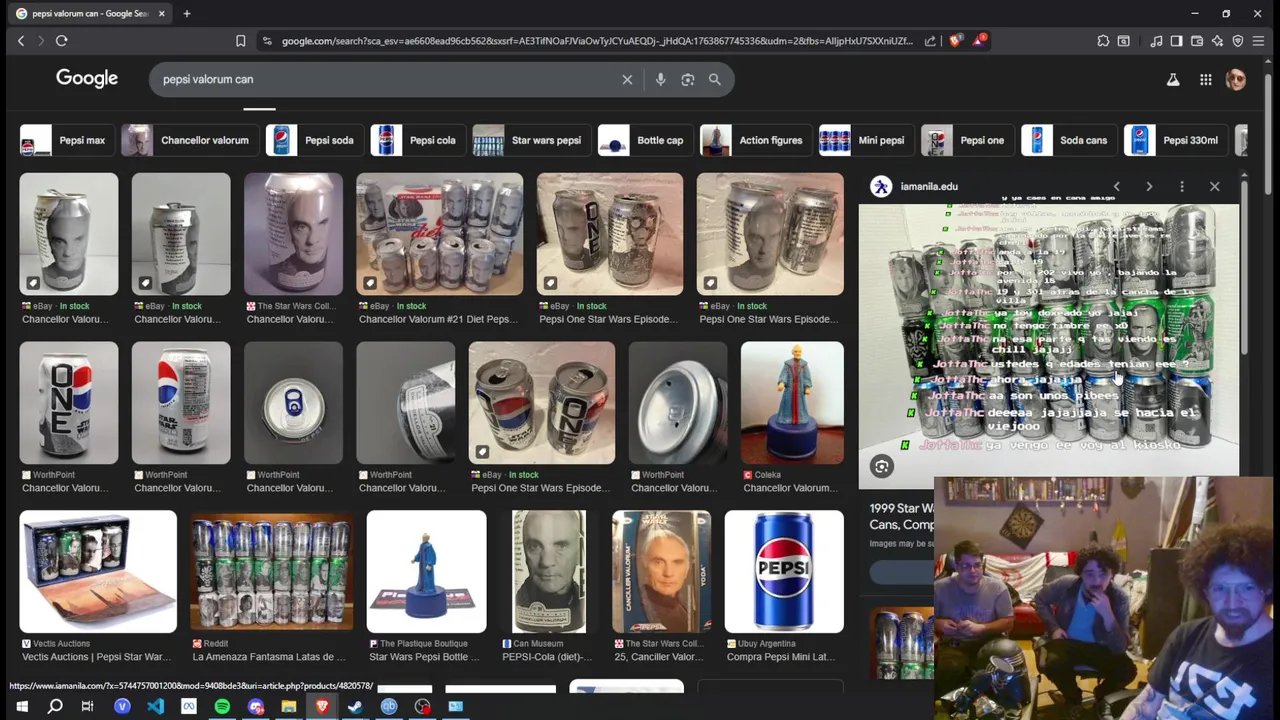Open the site settings icon left of the URL

(x=266, y=41)
